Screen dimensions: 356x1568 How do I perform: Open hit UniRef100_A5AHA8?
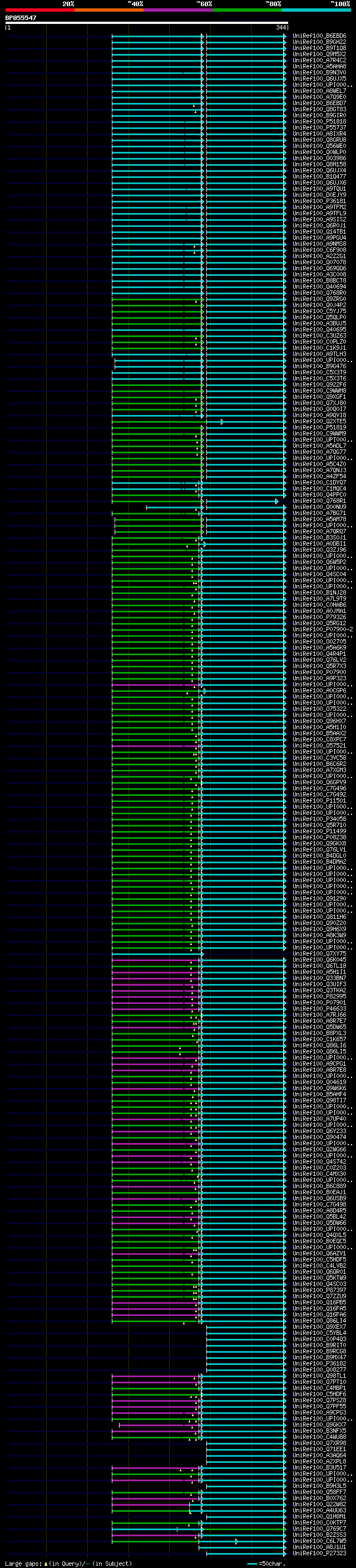[319, 66]
